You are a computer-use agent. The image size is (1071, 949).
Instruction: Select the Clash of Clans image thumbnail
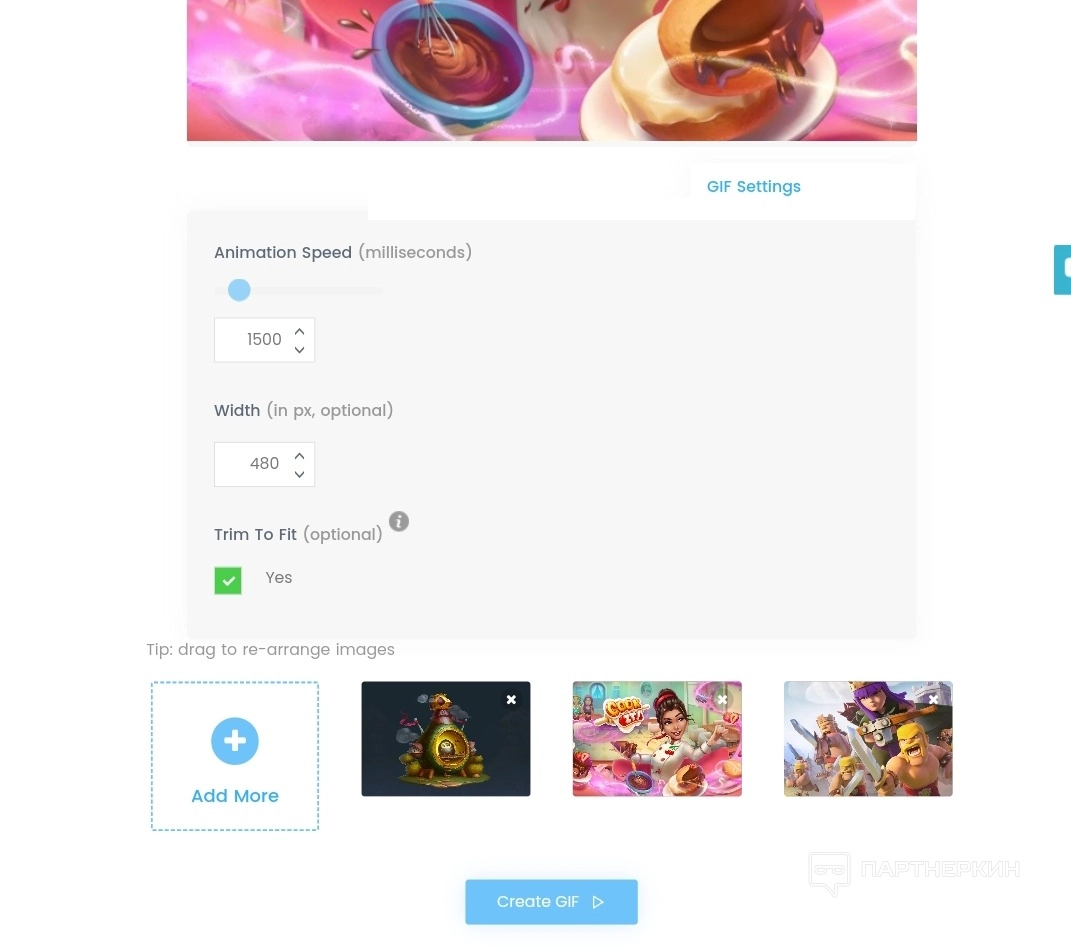[x=868, y=739]
